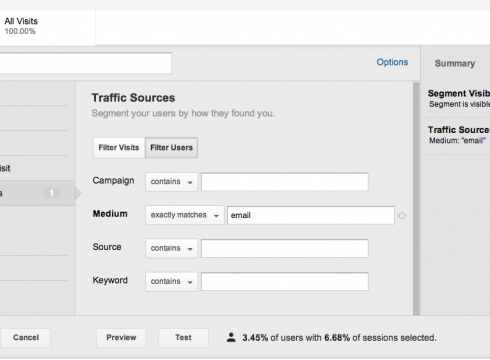Switch to Filter Visits toggle
Screen dimensions: 490x360
pos(119,148)
